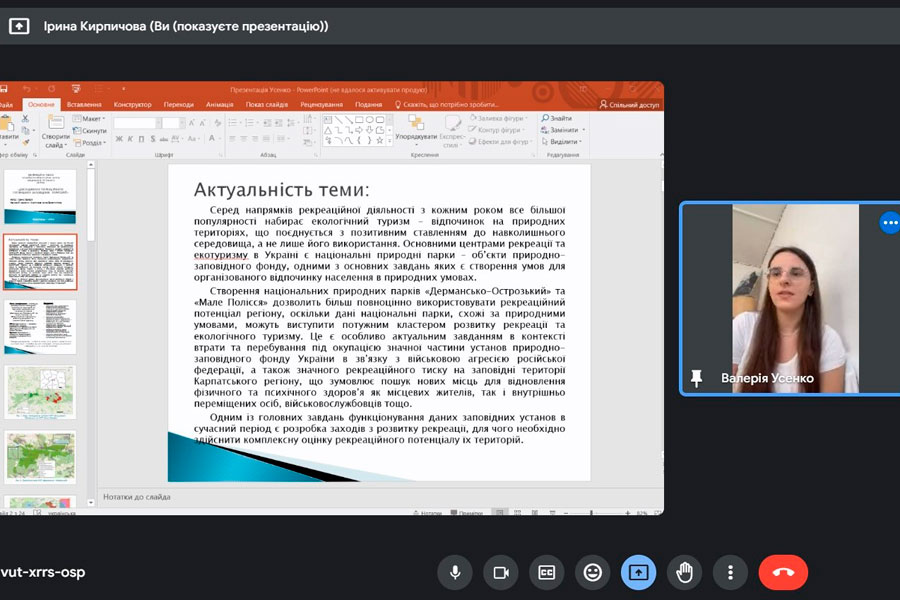This screenshot has width=900, height=600.
Task: Open the Виділити selection dropdown
Action: pos(563,142)
